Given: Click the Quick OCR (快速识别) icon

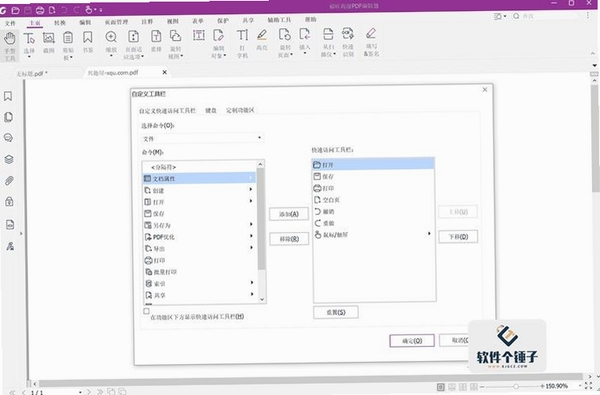Looking at the screenshot, I should [x=348, y=34].
